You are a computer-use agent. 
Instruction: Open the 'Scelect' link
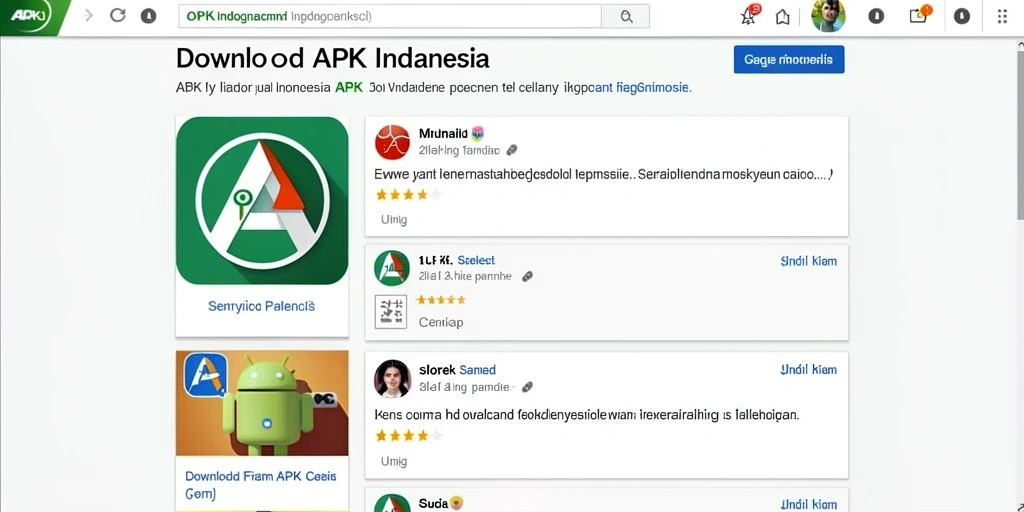click(x=476, y=260)
